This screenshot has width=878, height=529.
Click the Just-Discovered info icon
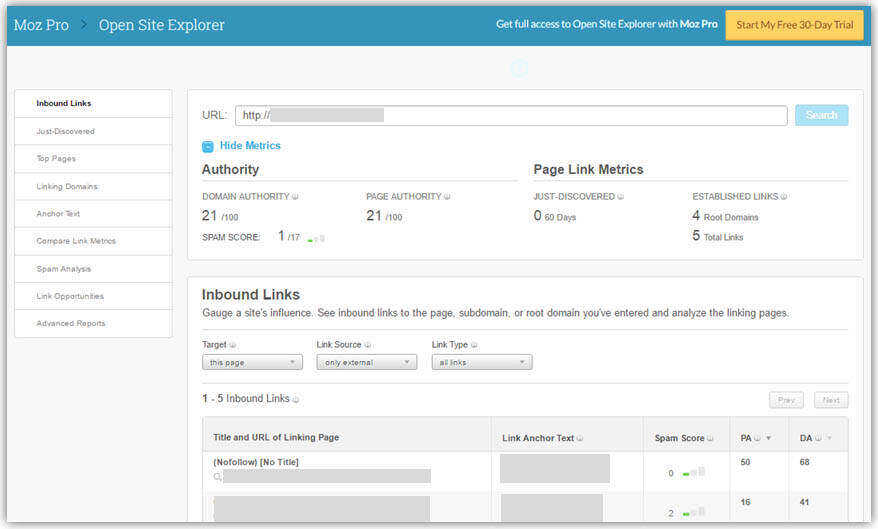(x=620, y=197)
